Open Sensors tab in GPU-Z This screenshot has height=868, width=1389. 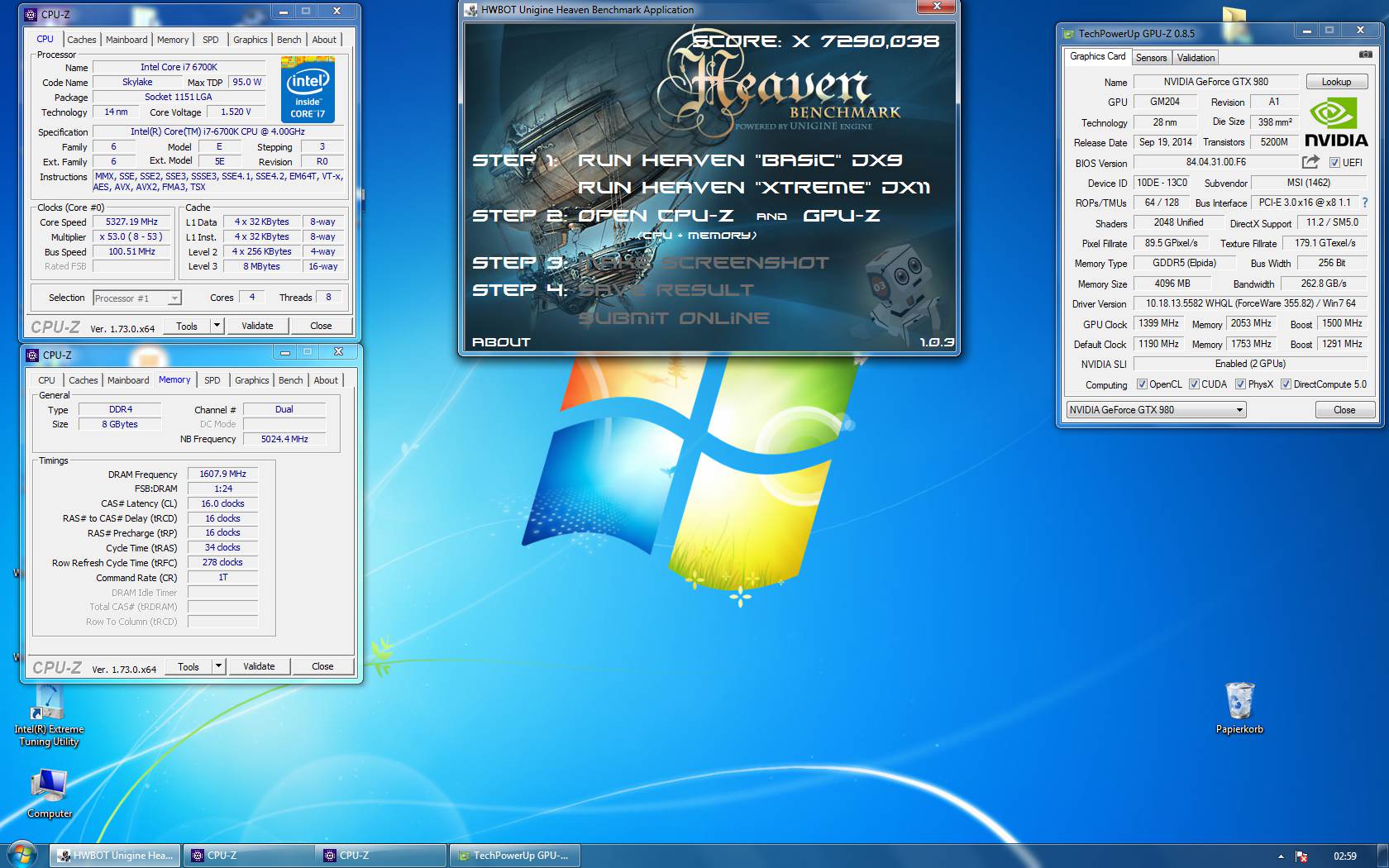click(x=1151, y=58)
